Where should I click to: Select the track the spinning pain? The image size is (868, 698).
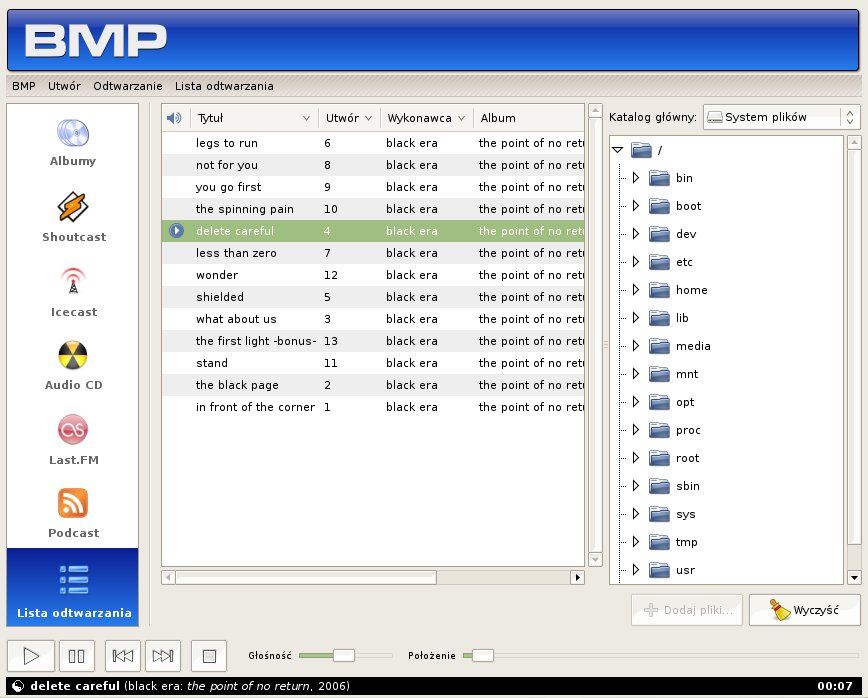[x=373, y=209]
